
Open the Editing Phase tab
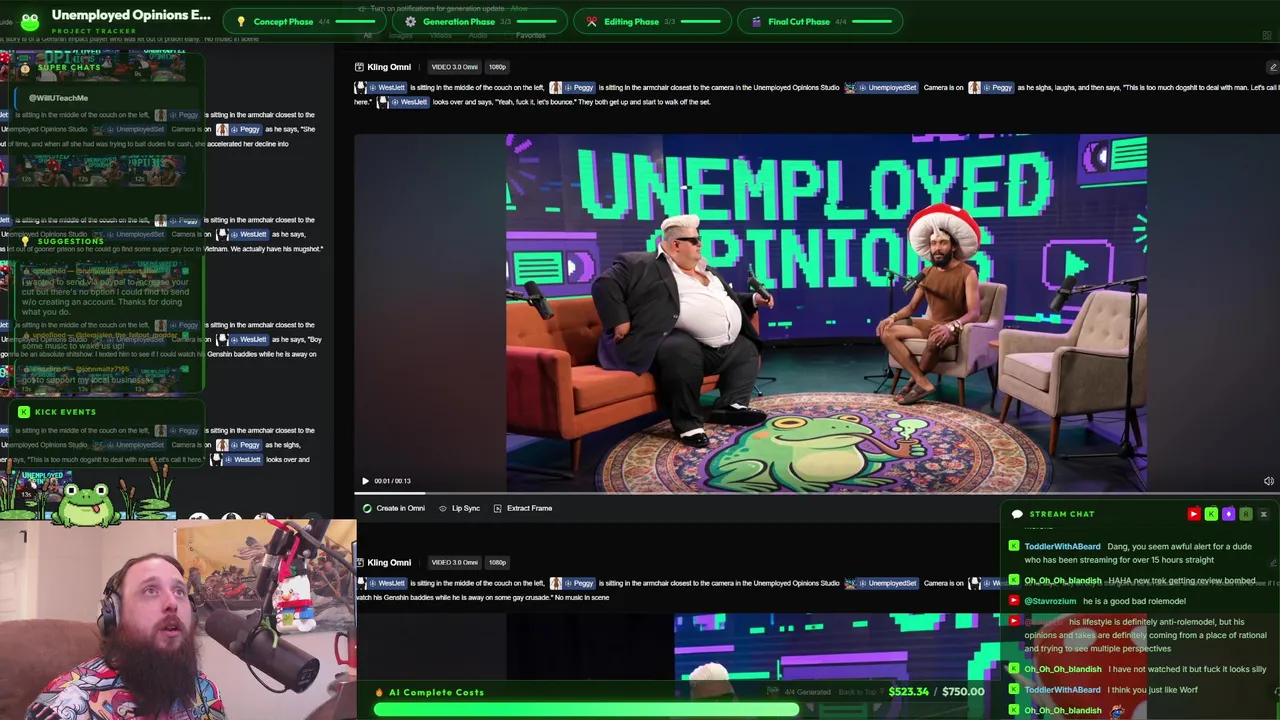pos(654,21)
